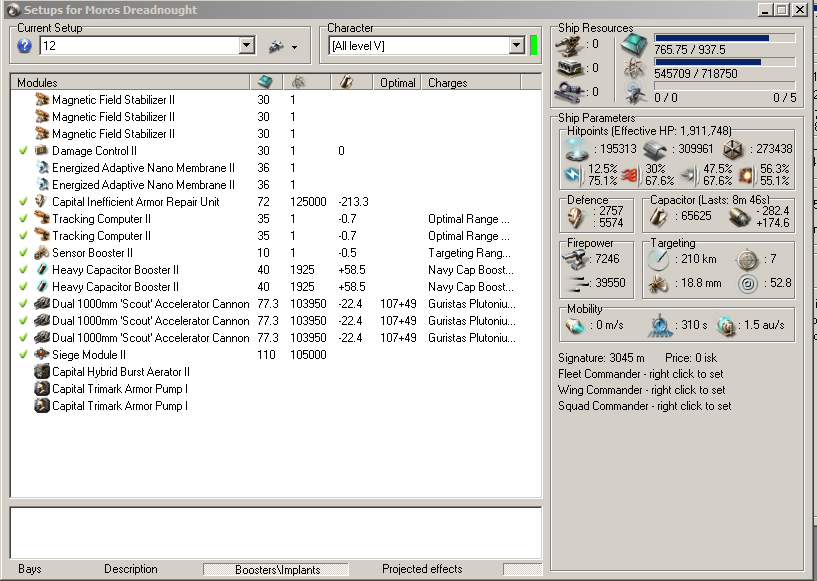
Task: Open the Bays tab
Action: 30,569
